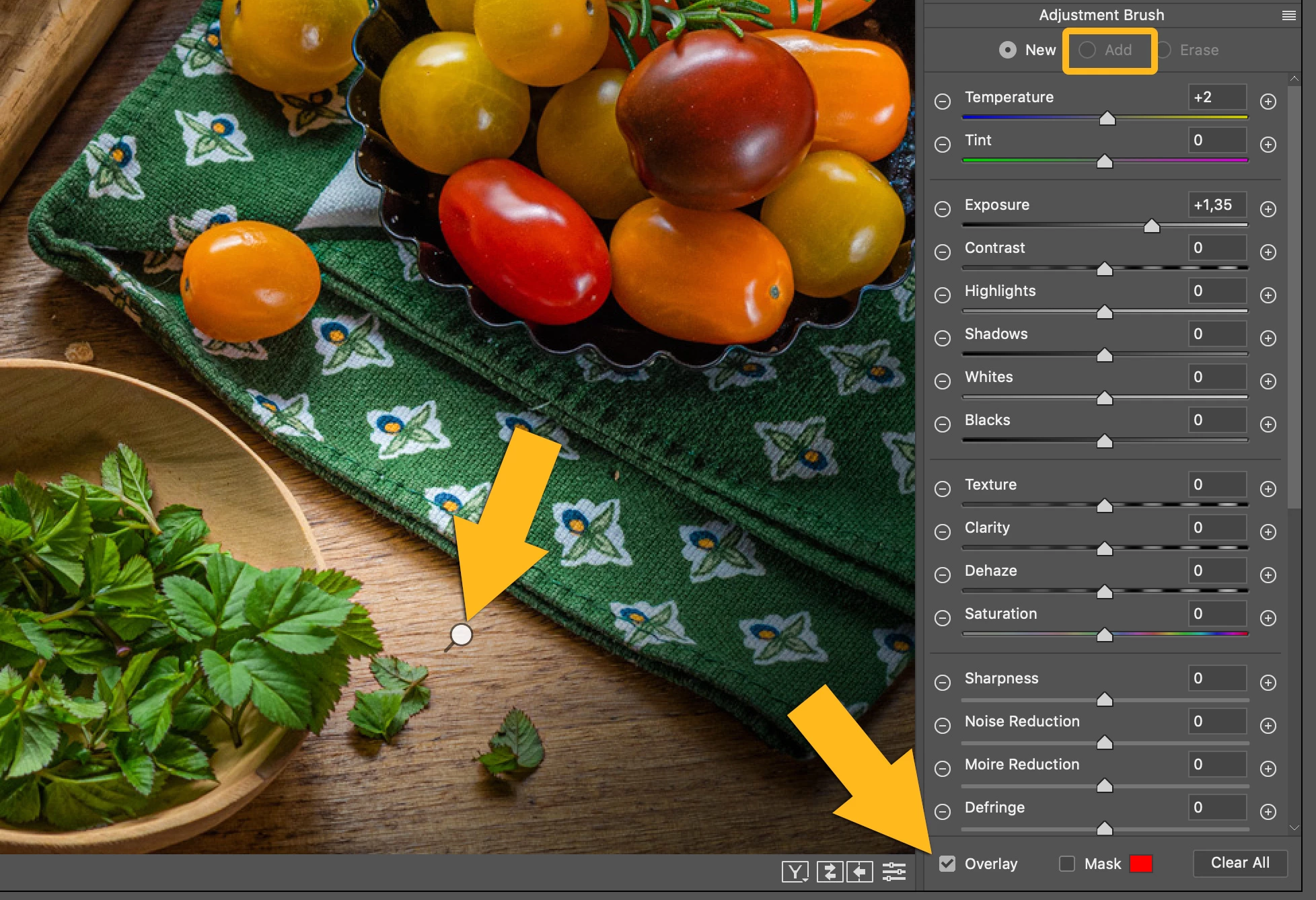Select the New radio button
The image size is (1316, 900).
pyautogui.click(x=1008, y=50)
